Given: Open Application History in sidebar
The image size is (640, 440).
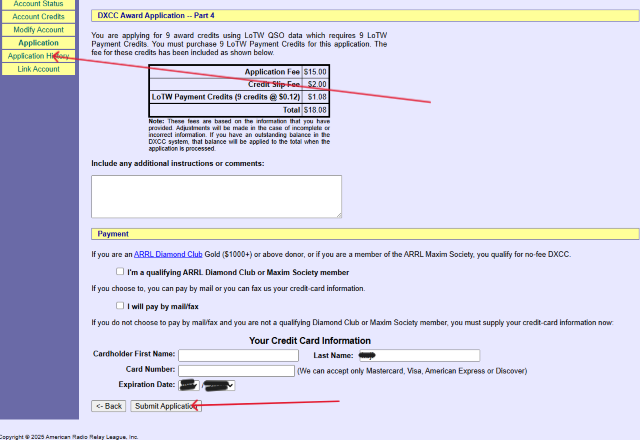Looking at the screenshot, I should tap(38, 56).
